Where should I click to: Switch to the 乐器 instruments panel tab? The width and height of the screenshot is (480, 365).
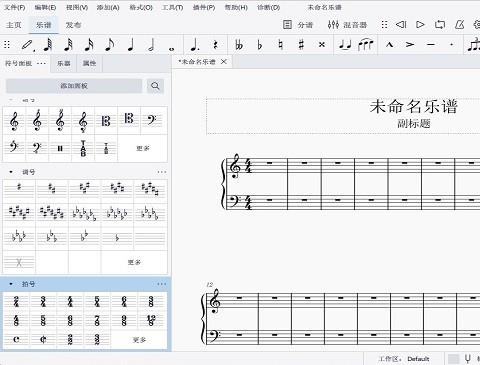64,63
